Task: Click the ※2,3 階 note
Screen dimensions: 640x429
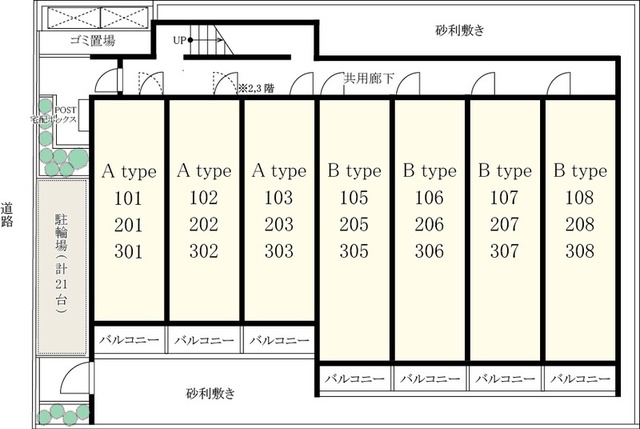Action: (257, 88)
